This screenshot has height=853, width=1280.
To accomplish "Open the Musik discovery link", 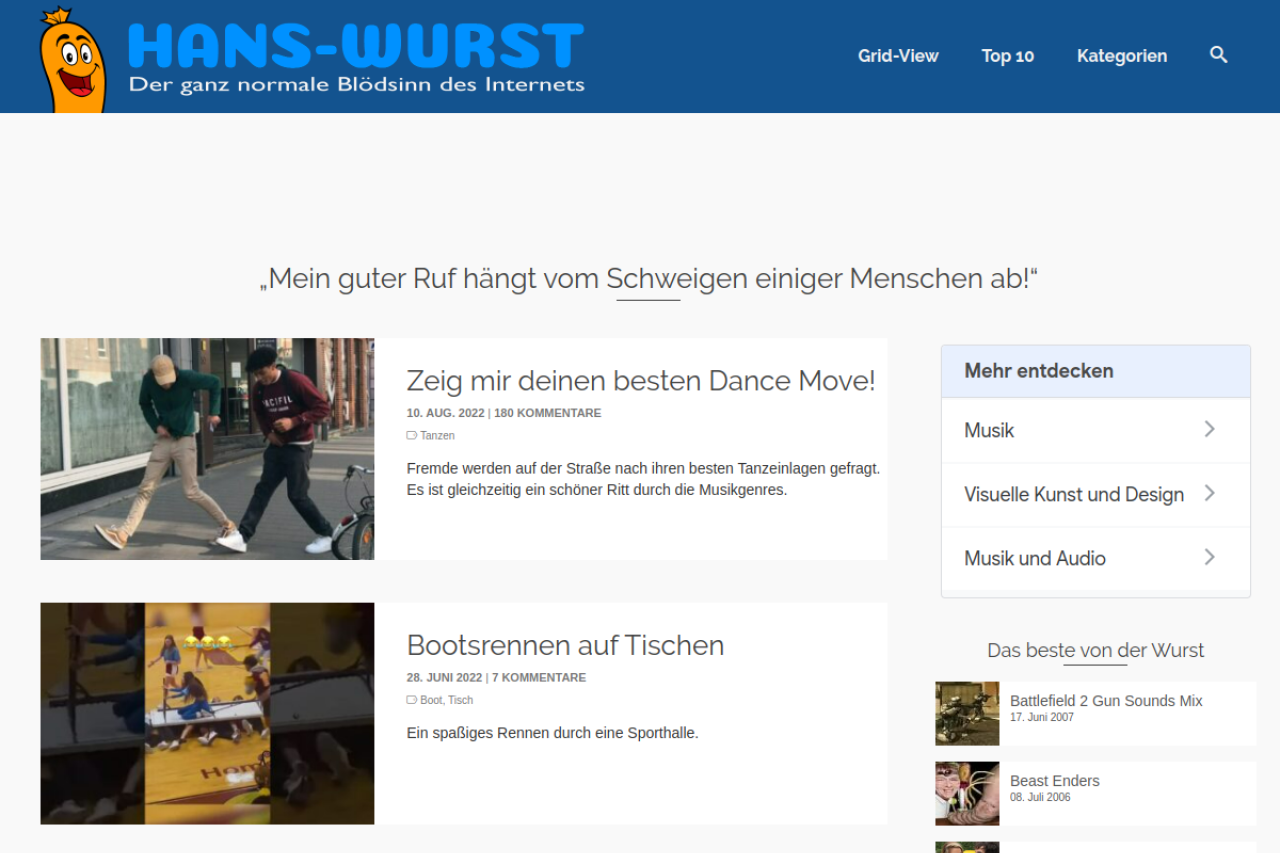I will (989, 431).
